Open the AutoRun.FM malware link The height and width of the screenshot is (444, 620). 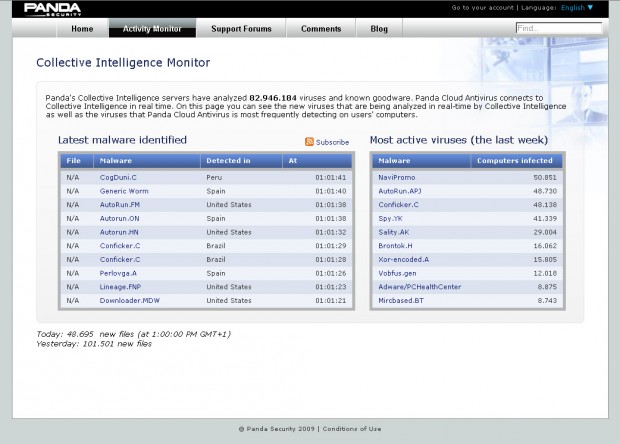click(120, 205)
